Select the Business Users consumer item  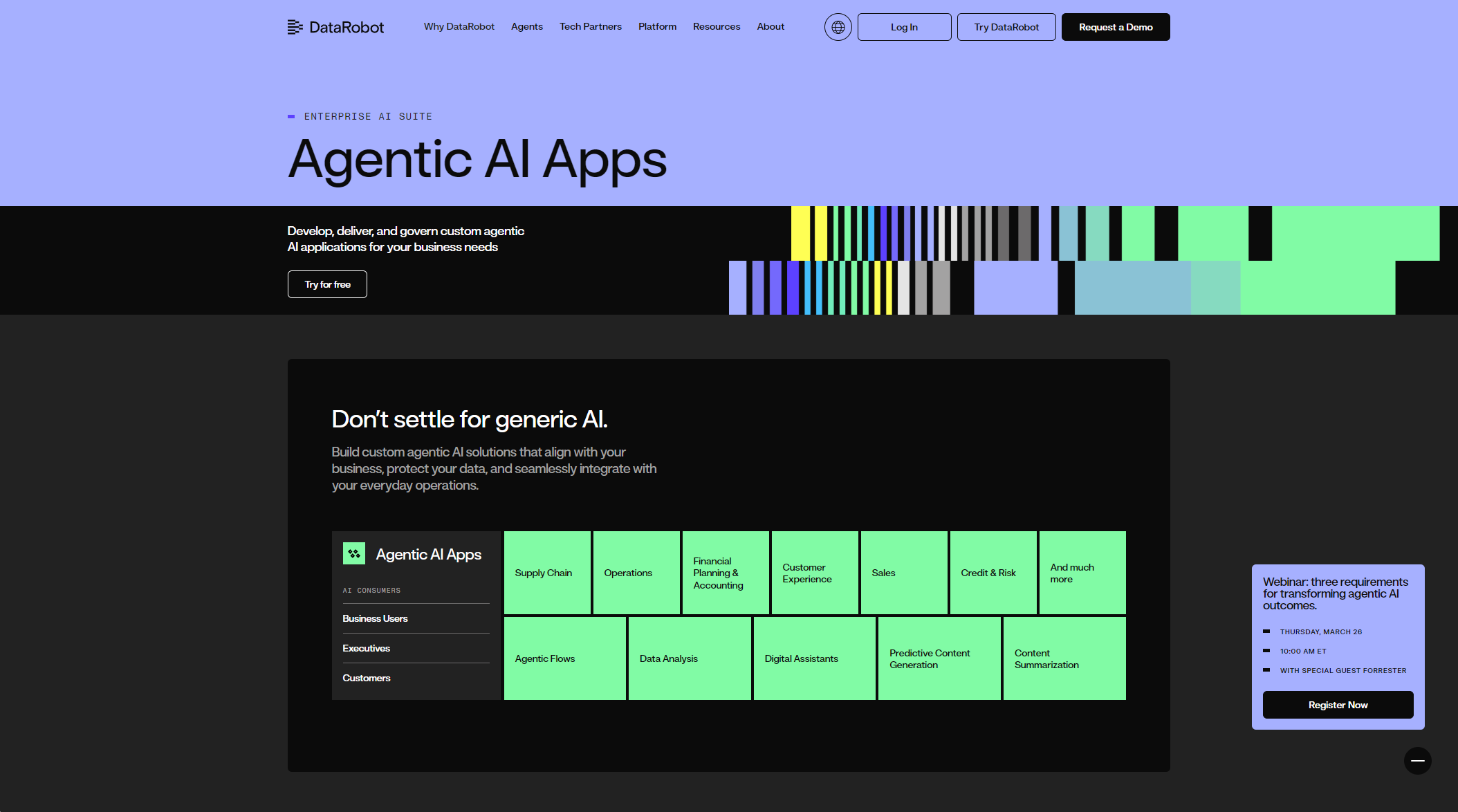tap(375, 618)
